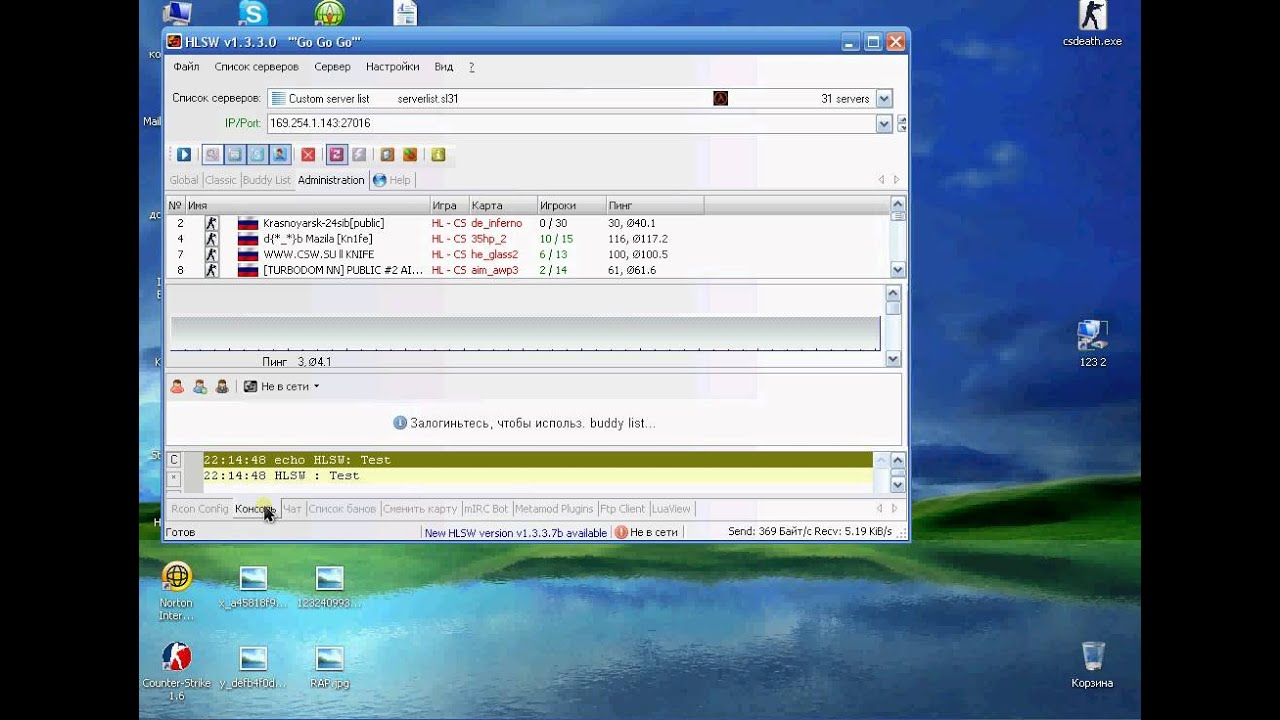Open the Настройки menu
Viewport: 1280px width, 720px height.
coord(392,67)
